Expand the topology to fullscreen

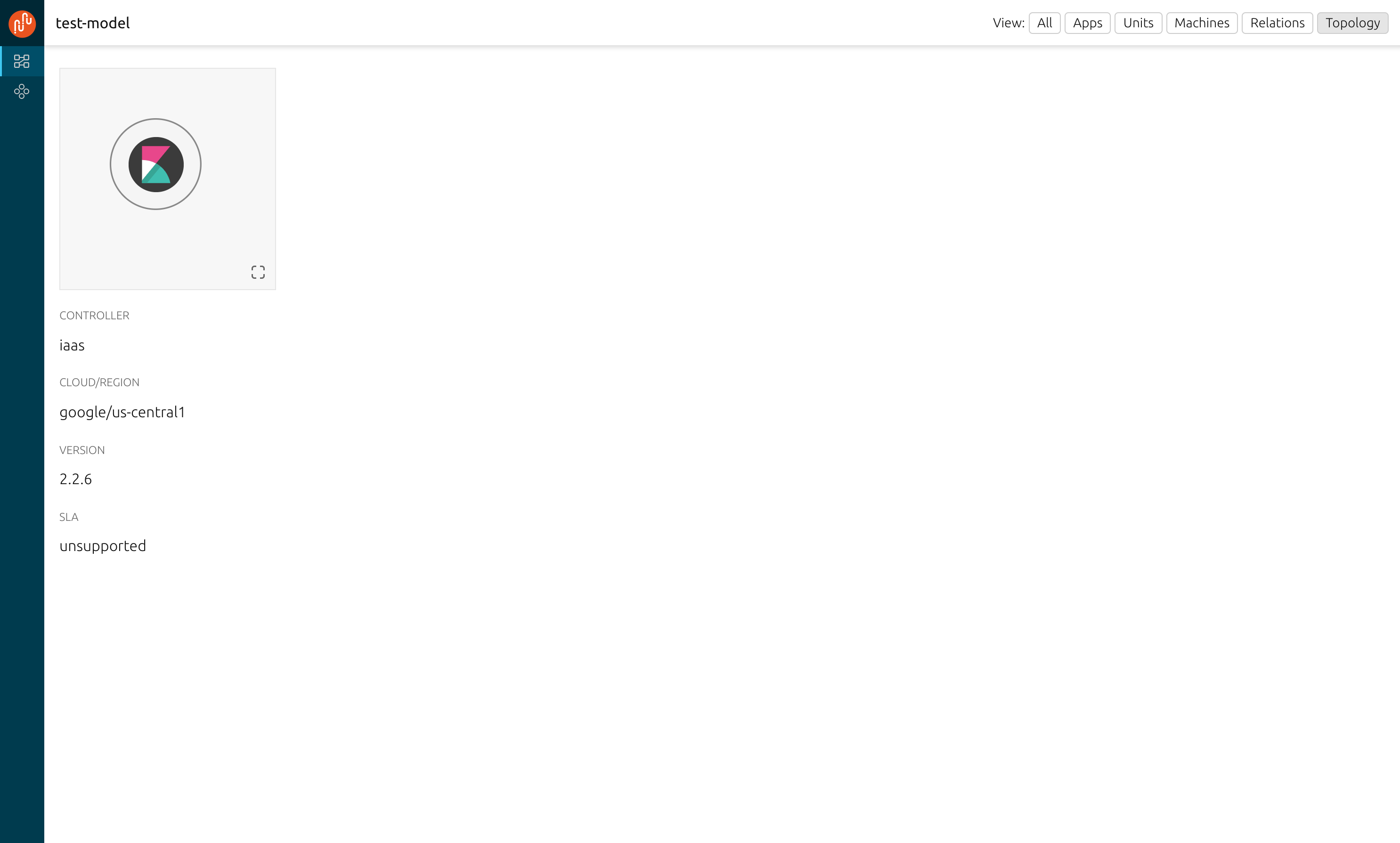(258, 272)
